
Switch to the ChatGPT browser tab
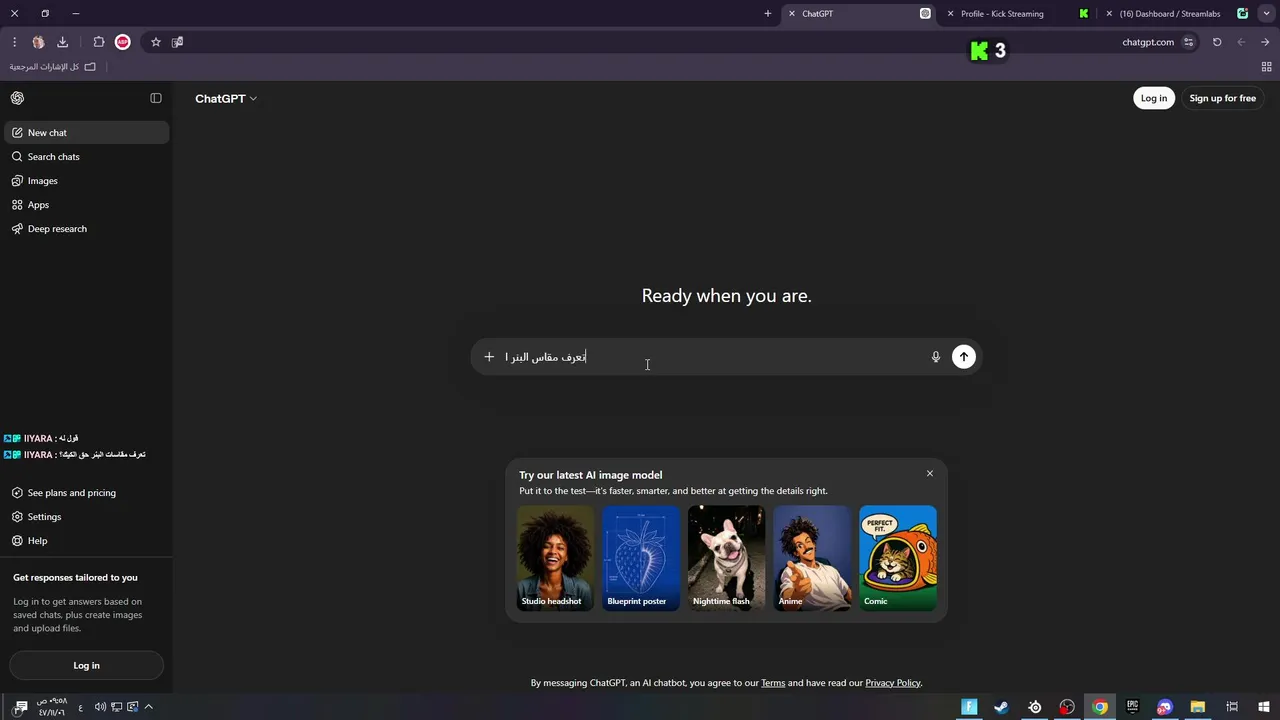[x=860, y=14]
